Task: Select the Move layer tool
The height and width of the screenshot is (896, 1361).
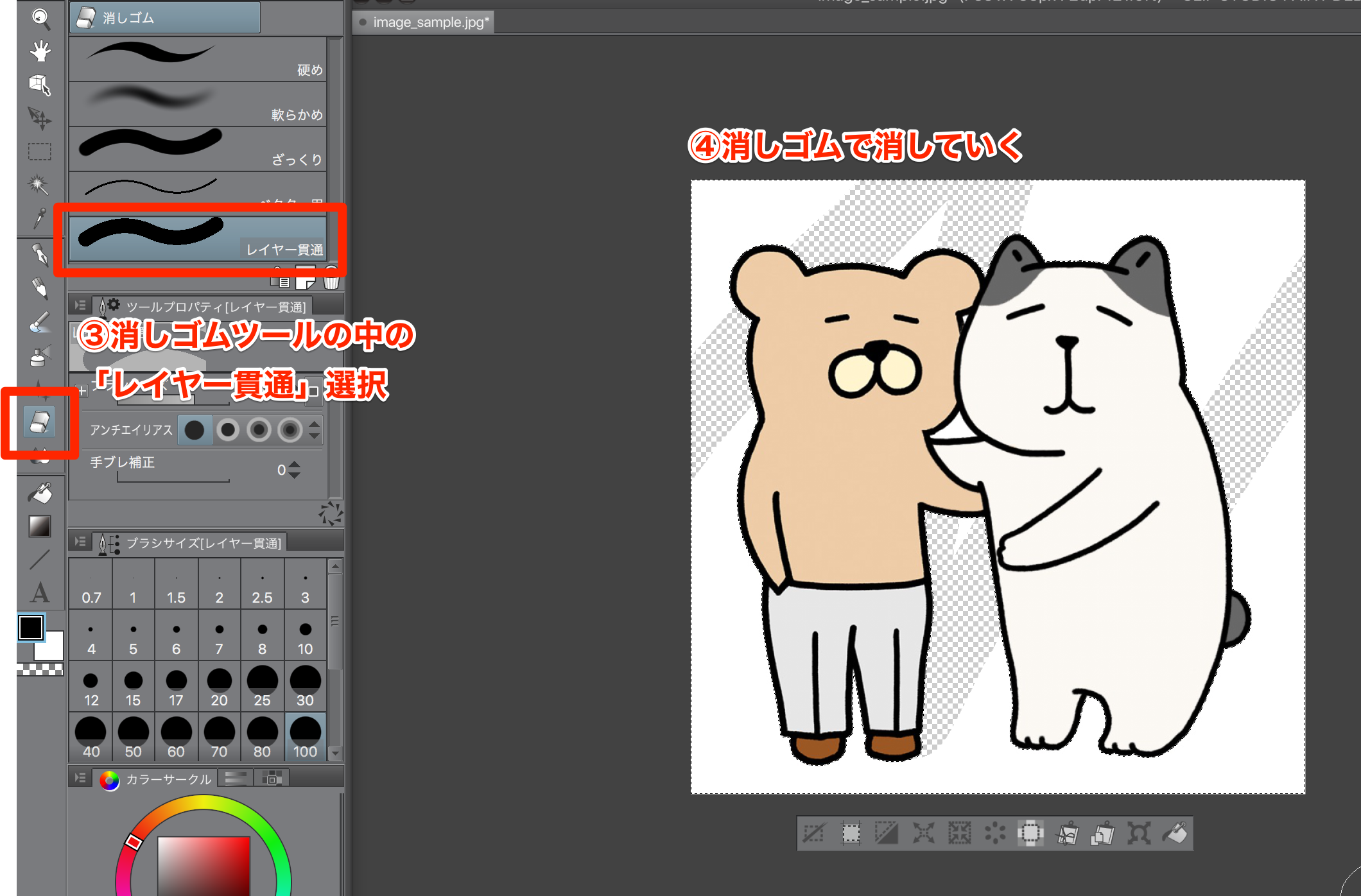Action: pos(40,118)
